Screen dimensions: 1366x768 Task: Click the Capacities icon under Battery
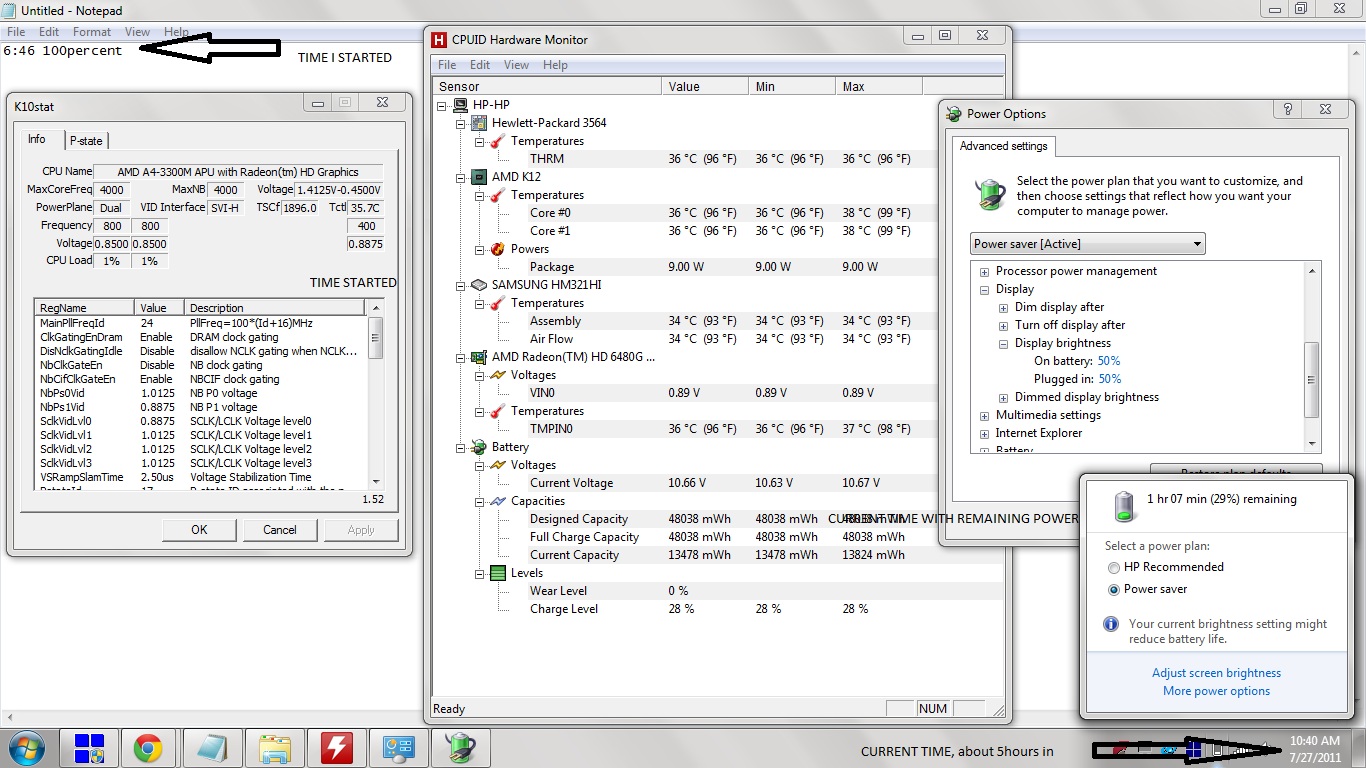click(497, 501)
